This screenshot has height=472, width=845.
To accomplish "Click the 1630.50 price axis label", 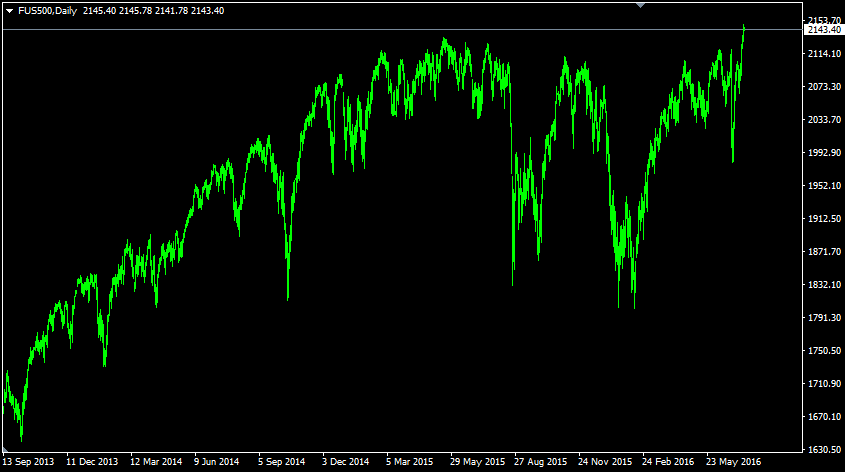I will click(824, 449).
